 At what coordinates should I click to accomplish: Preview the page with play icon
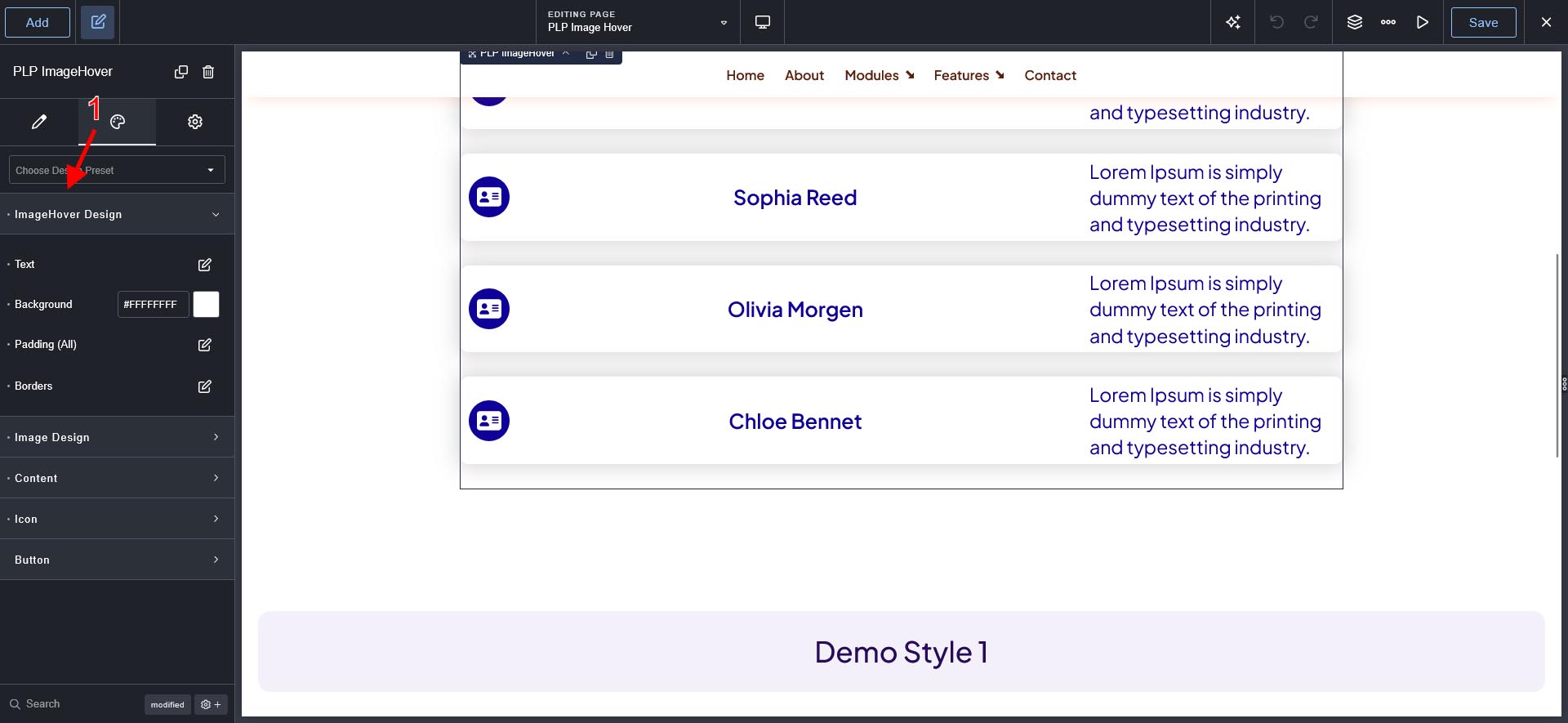pos(1423,22)
